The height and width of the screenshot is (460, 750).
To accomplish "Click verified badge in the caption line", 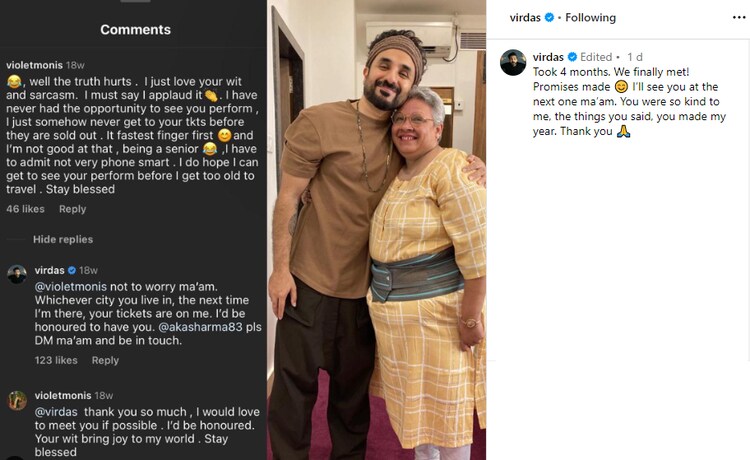I will [x=573, y=57].
